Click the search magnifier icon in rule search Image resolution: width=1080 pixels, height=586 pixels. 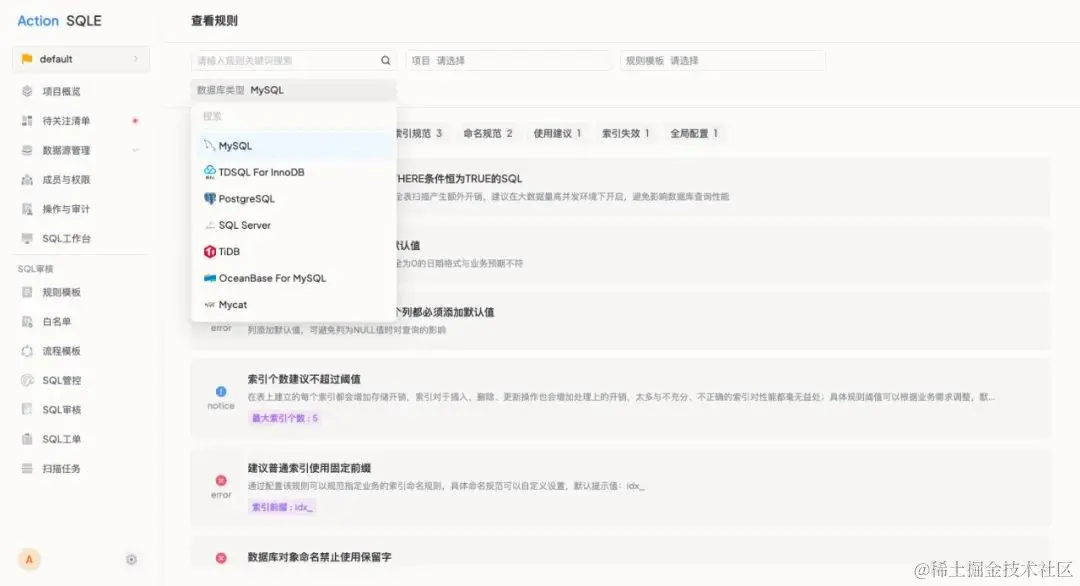(x=386, y=61)
